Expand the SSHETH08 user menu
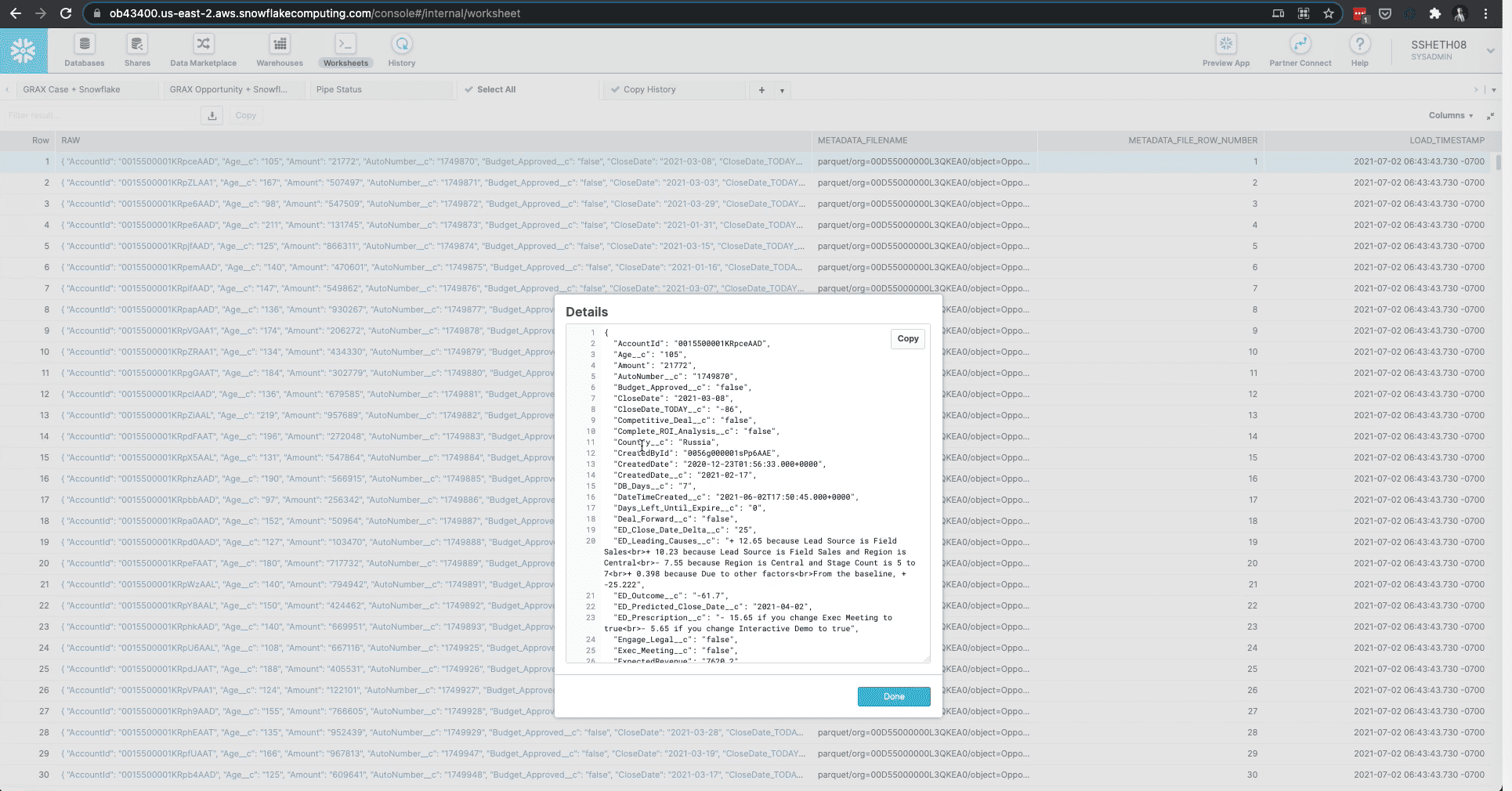 coord(1489,51)
